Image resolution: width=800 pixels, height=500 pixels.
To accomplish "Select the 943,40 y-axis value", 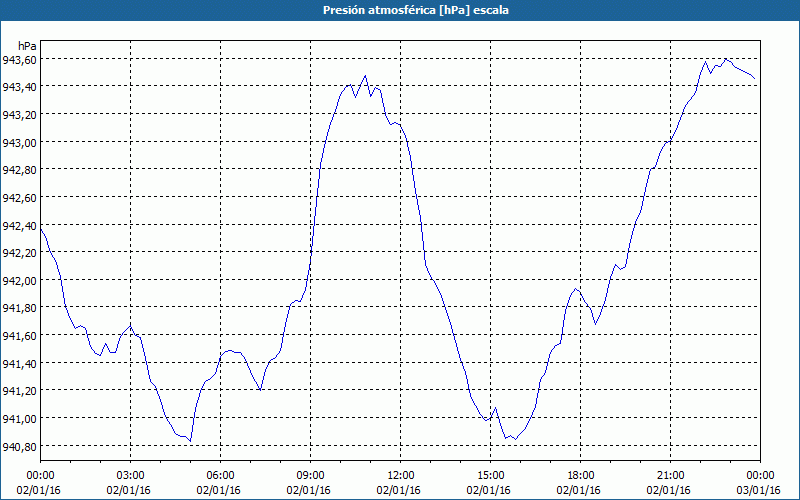I will point(19,87).
